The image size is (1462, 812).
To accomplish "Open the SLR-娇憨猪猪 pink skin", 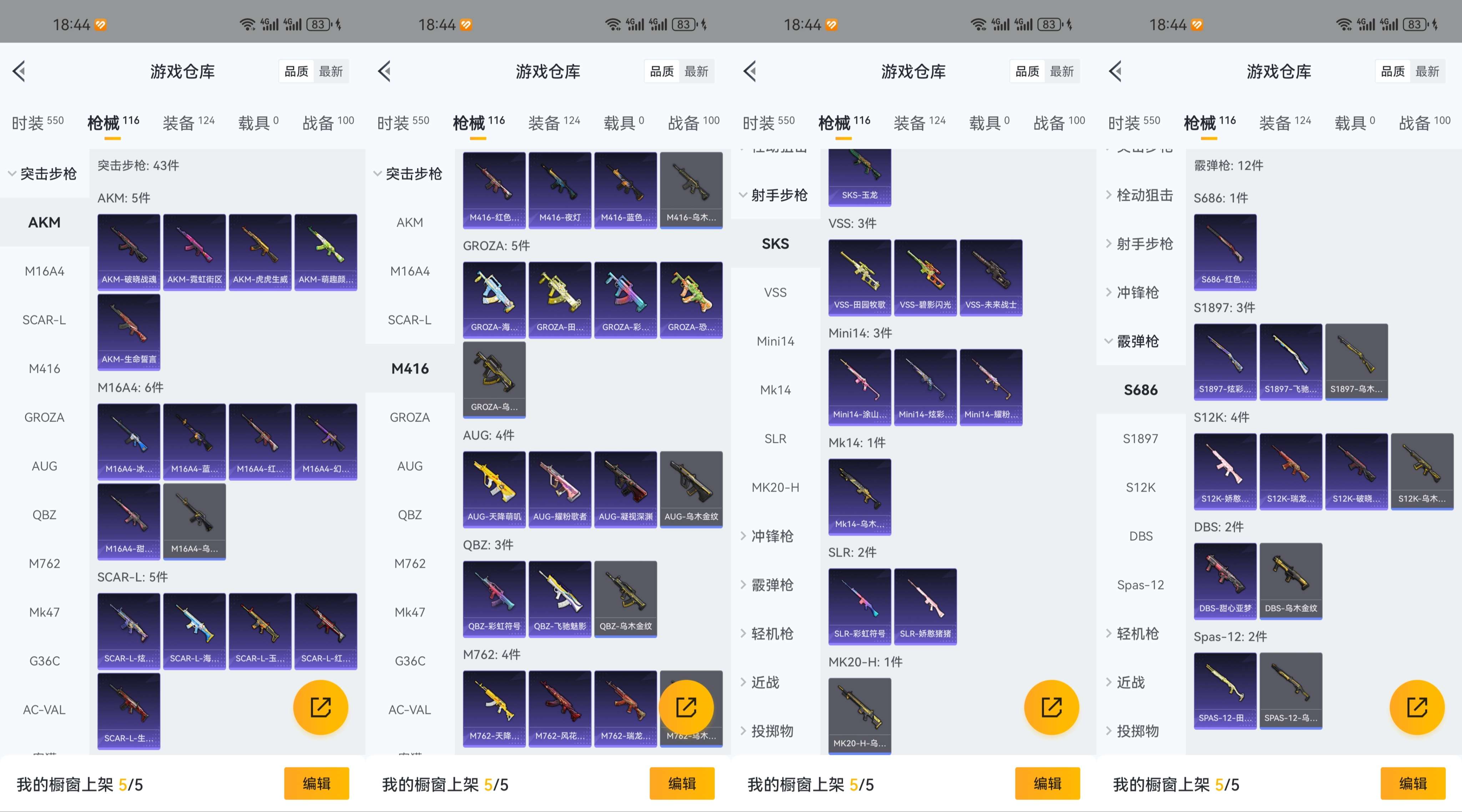I will coord(926,606).
